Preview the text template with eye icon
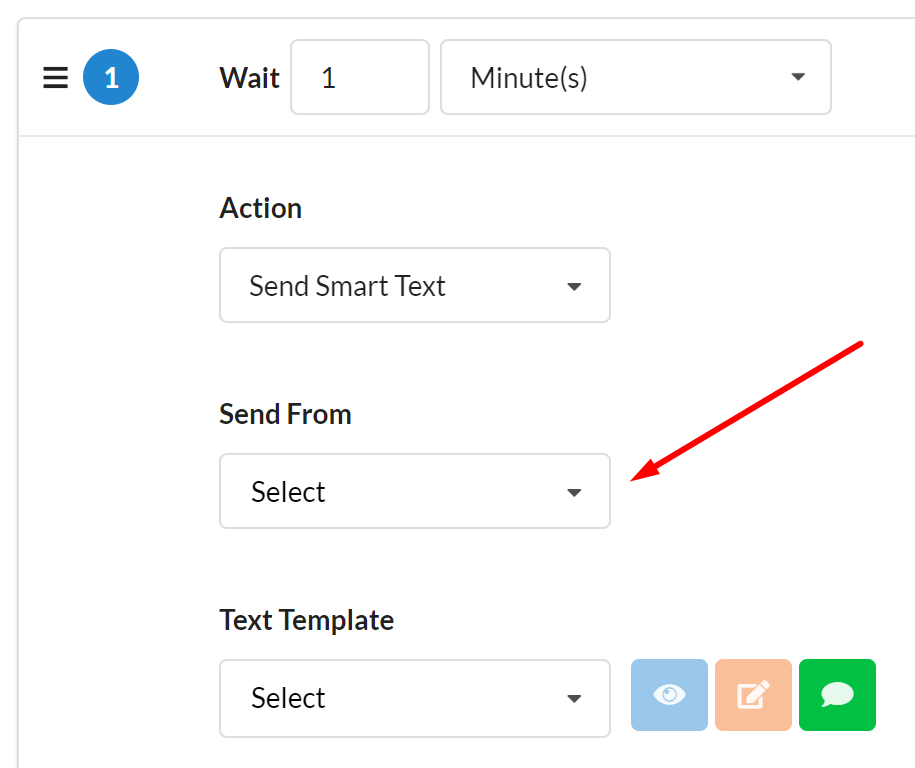Image resolution: width=915 pixels, height=768 pixels. (669, 695)
